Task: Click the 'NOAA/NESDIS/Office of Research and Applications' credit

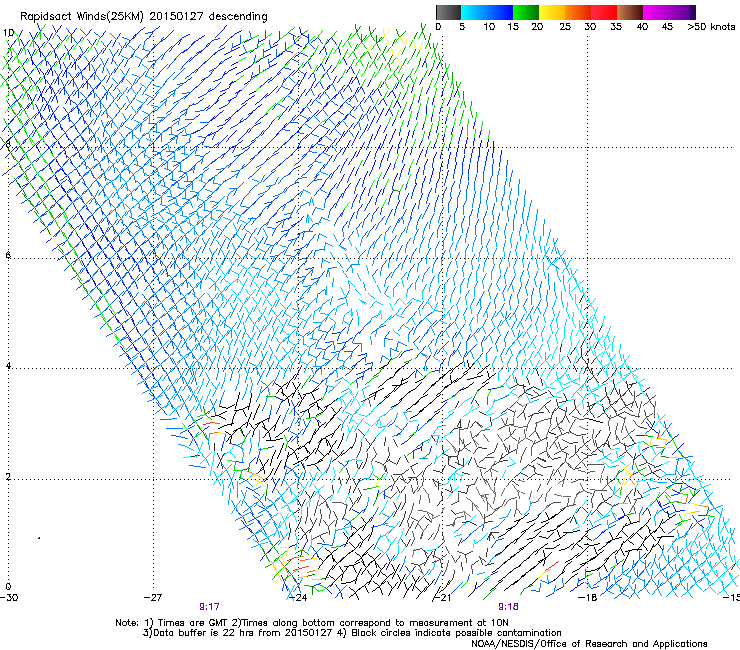Action: point(589,644)
